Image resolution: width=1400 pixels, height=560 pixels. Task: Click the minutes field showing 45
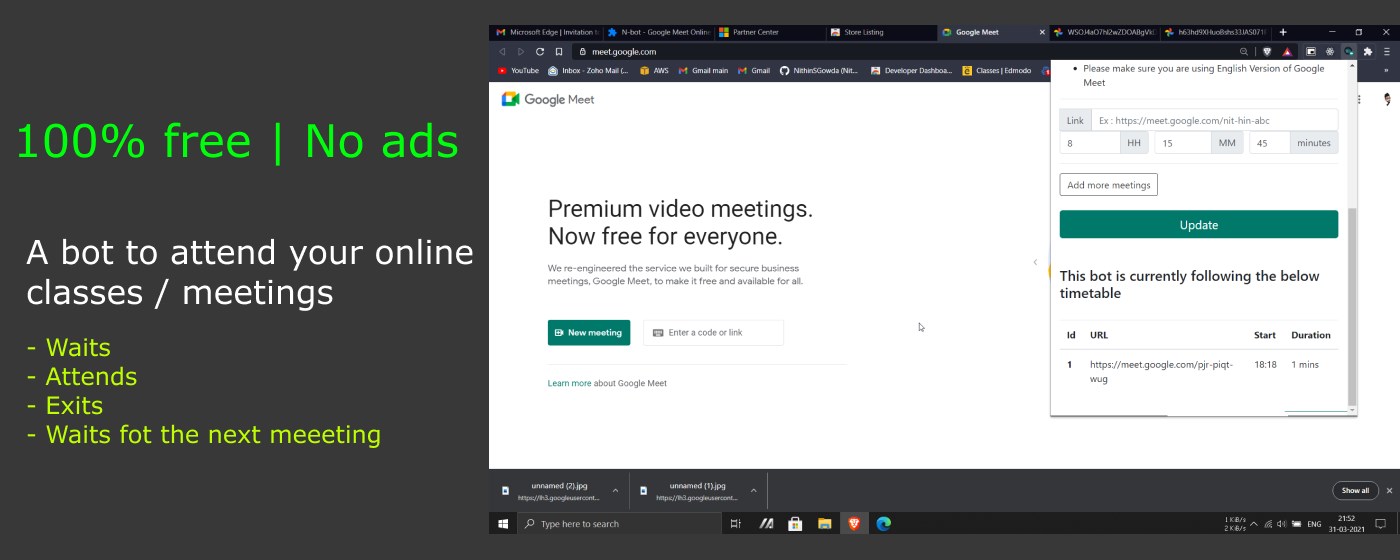[x=1269, y=143]
